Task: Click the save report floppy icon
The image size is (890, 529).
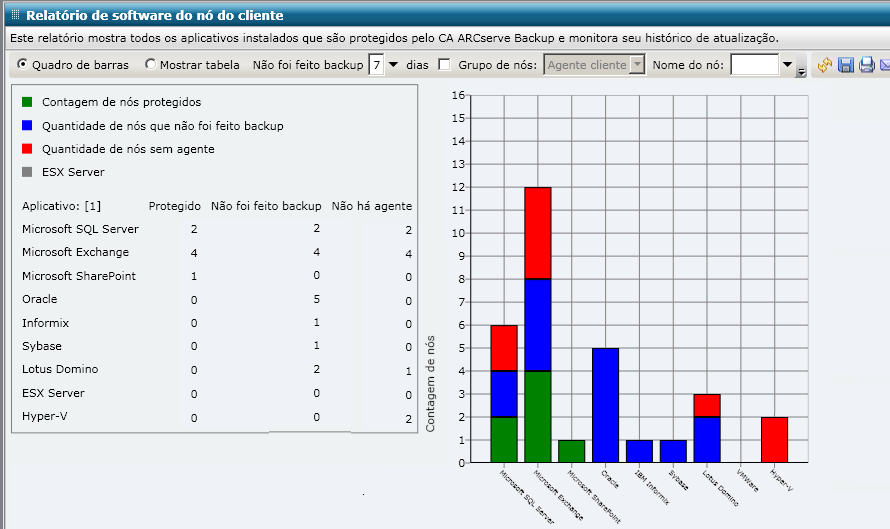Action: pos(846,65)
